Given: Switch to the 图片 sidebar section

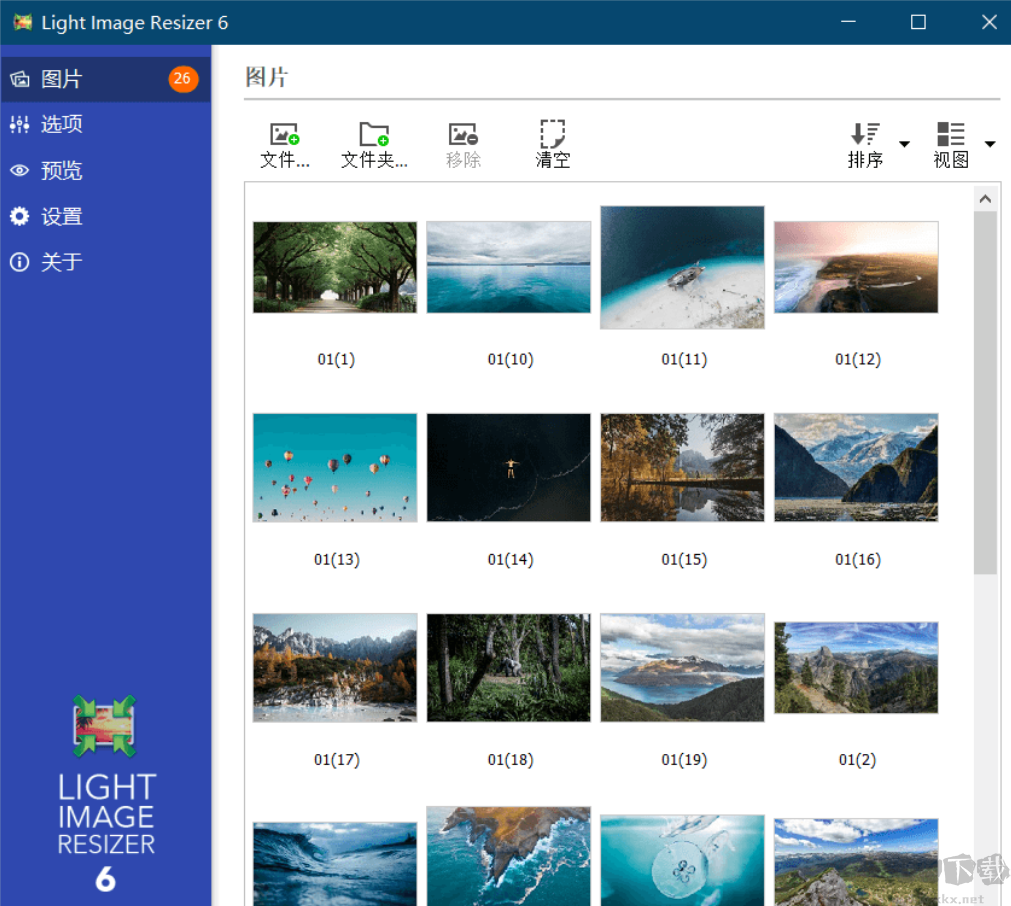Looking at the screenshot, I should click(x=60, y=78).
